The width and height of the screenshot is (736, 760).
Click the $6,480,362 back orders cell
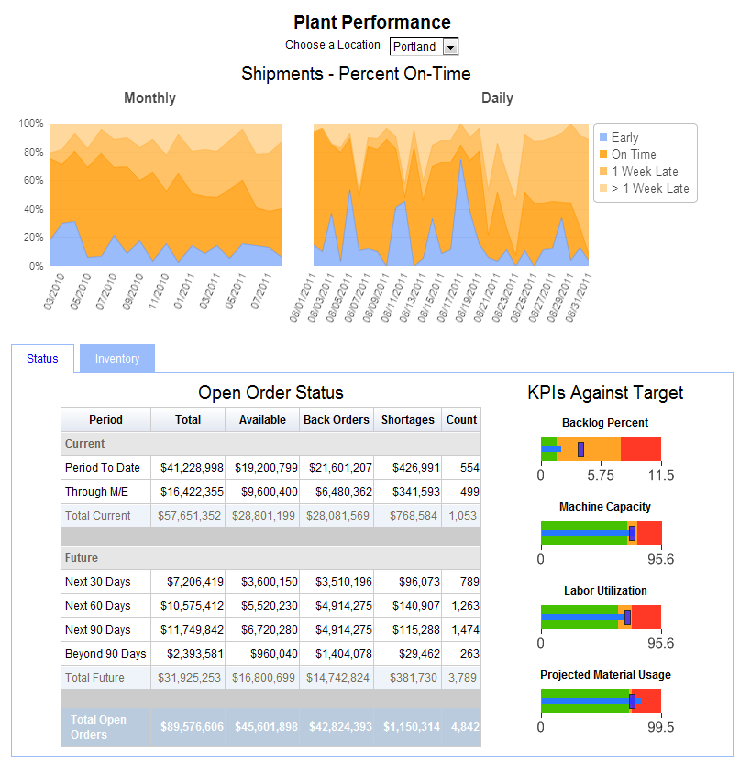click(336, 492)
